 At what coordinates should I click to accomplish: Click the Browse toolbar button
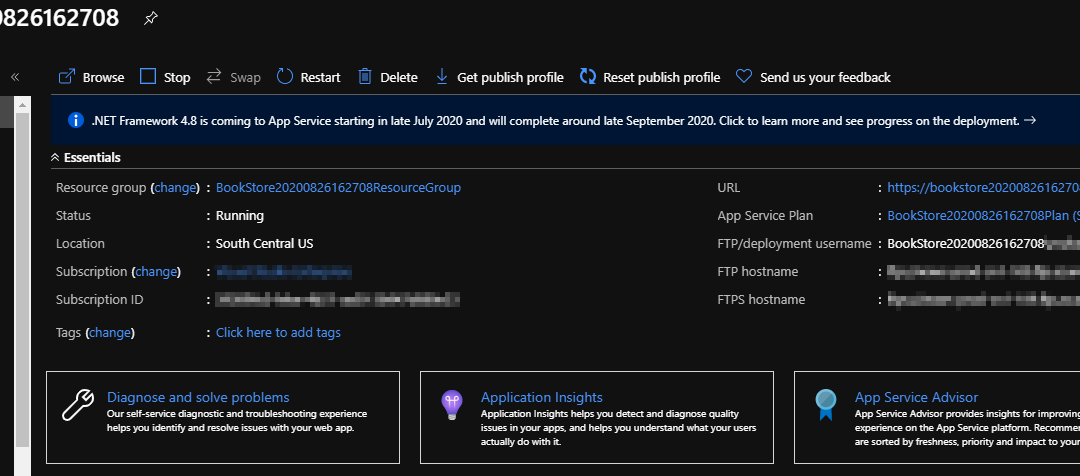[x=92, y=77]
